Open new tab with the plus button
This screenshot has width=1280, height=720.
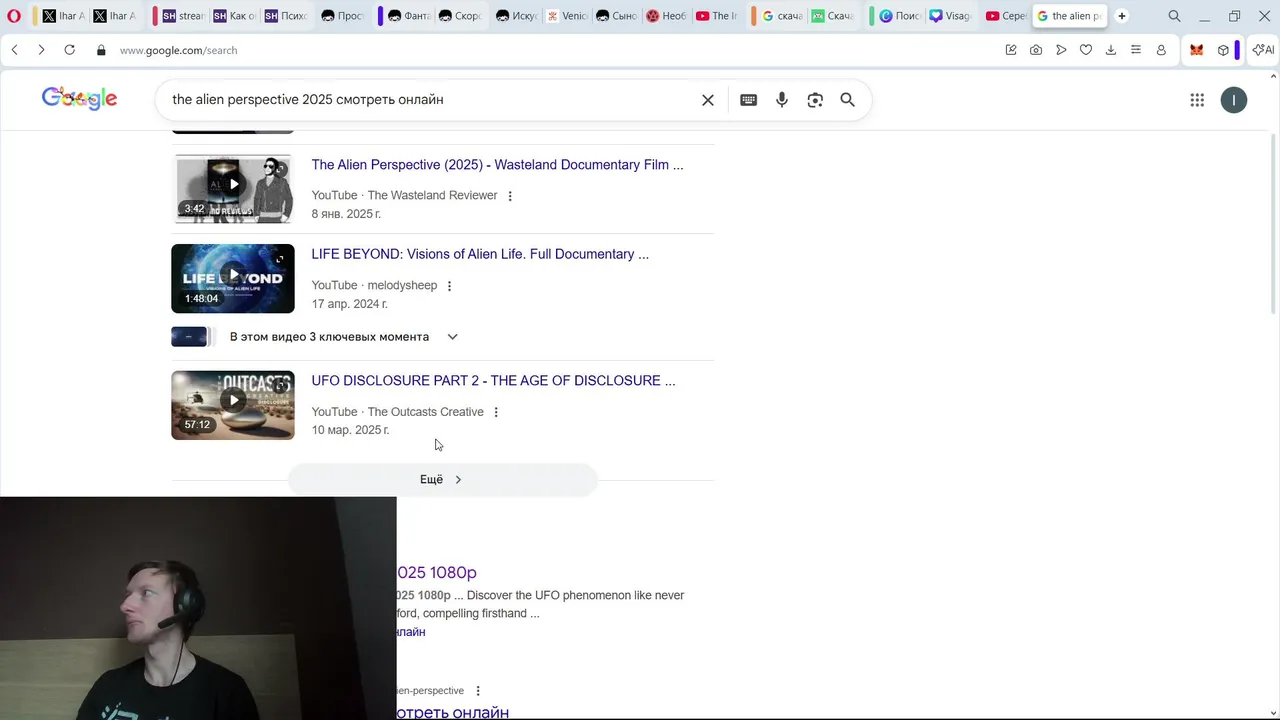(x=1122, y=16)
